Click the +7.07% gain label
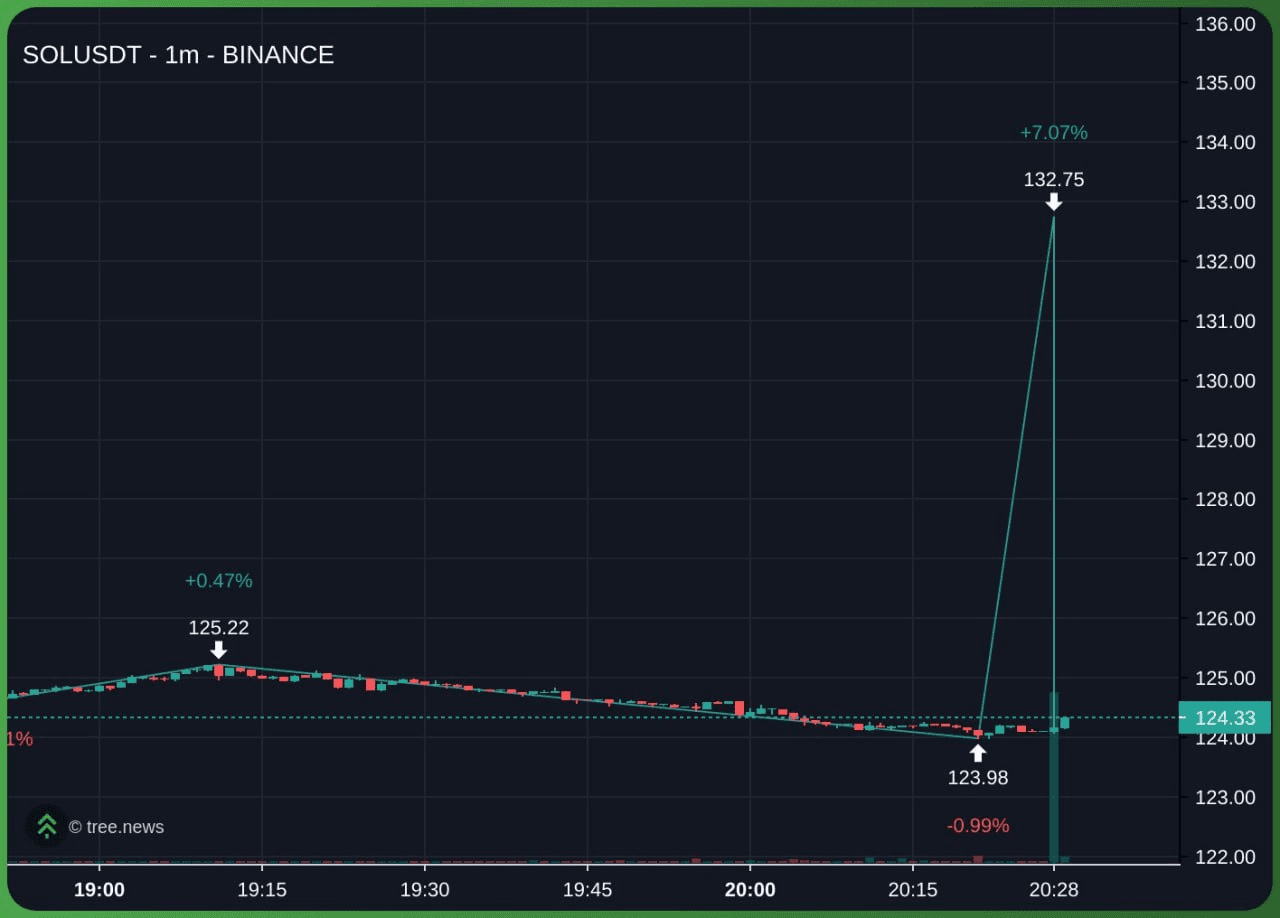Screen dimensions: 1280x918 1054,132
